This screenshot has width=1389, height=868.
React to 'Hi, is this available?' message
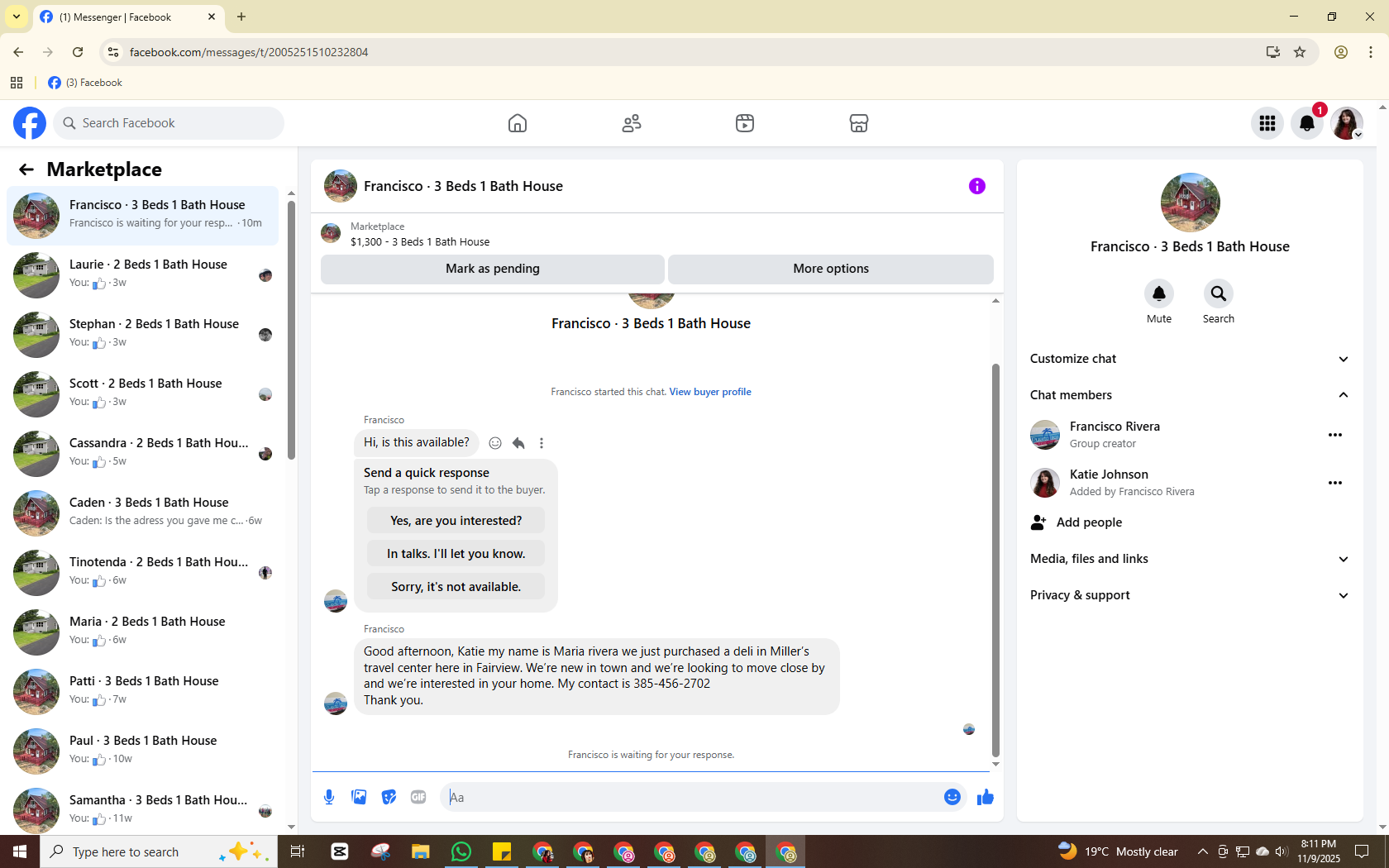point(495,443)
